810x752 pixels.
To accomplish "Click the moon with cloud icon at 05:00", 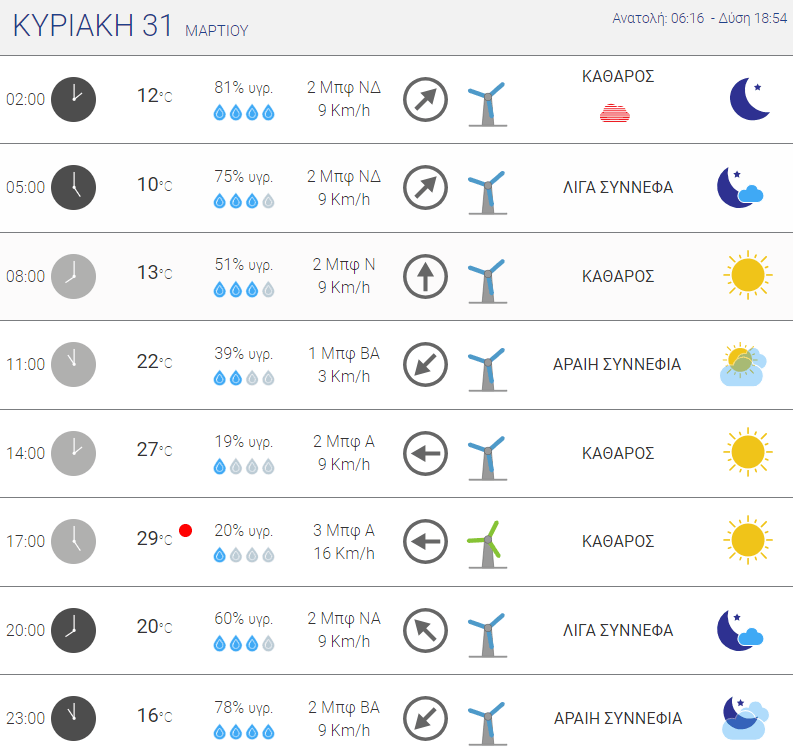I will click(x=740, y=187).
